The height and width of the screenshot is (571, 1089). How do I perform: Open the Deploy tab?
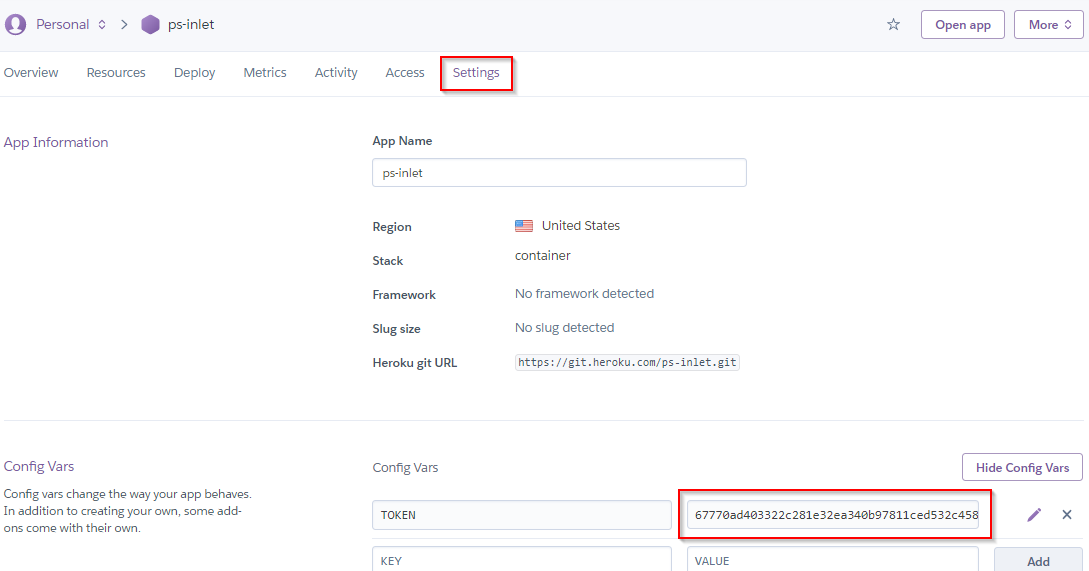pos(194,72)
